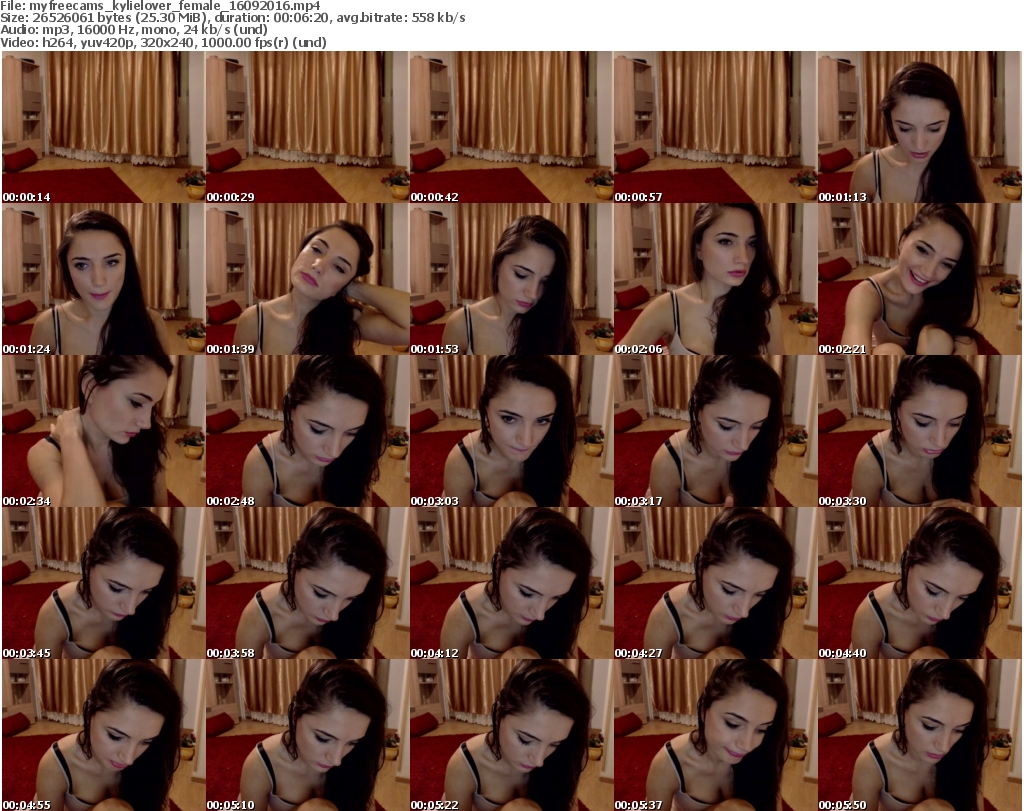Image resolution: width=1024 pixels, height=811 pixels.
Task: Select the frame at timestamp 00:00:29
Action: pos(306,127)
